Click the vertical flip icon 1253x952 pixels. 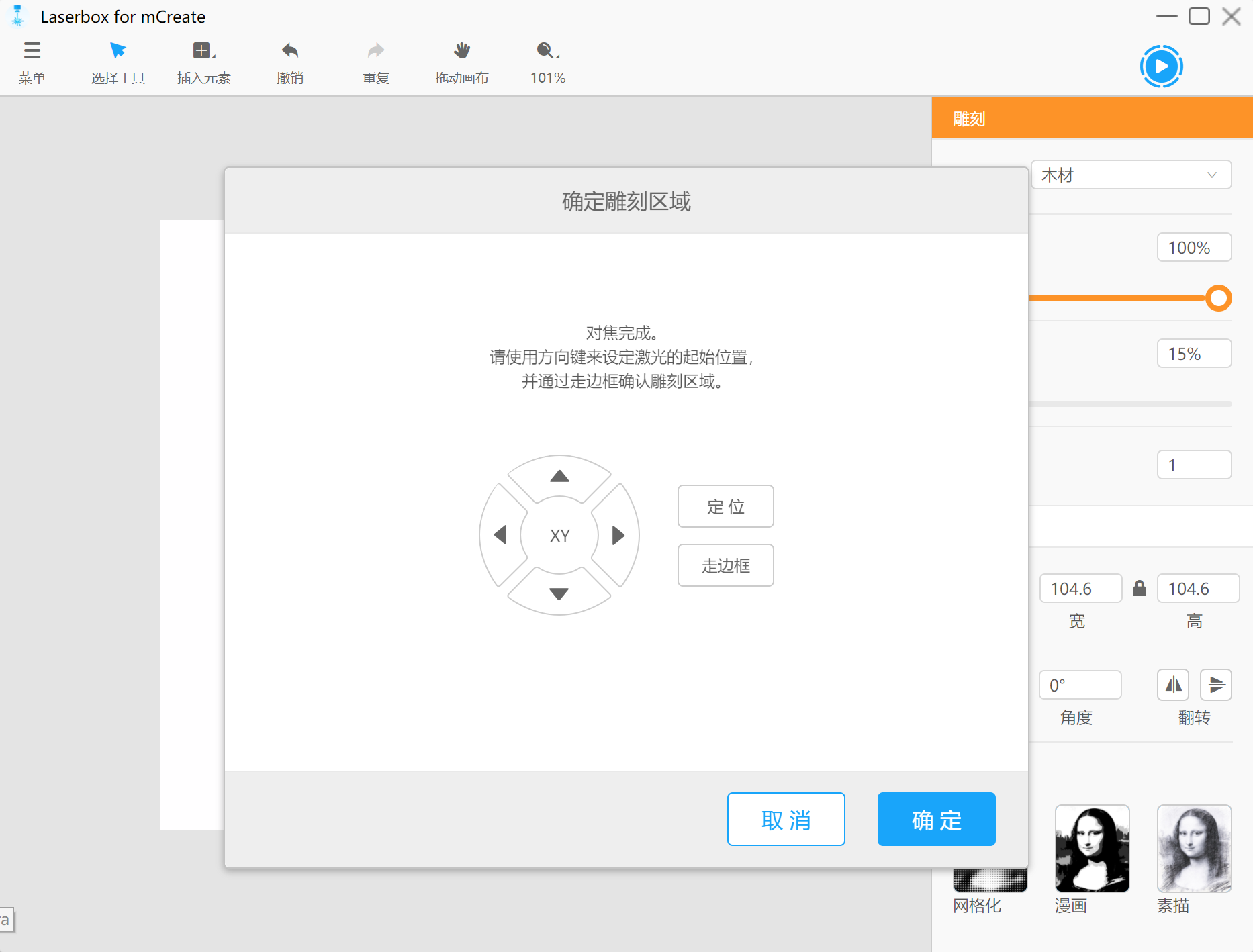[x=1215, y=685]
